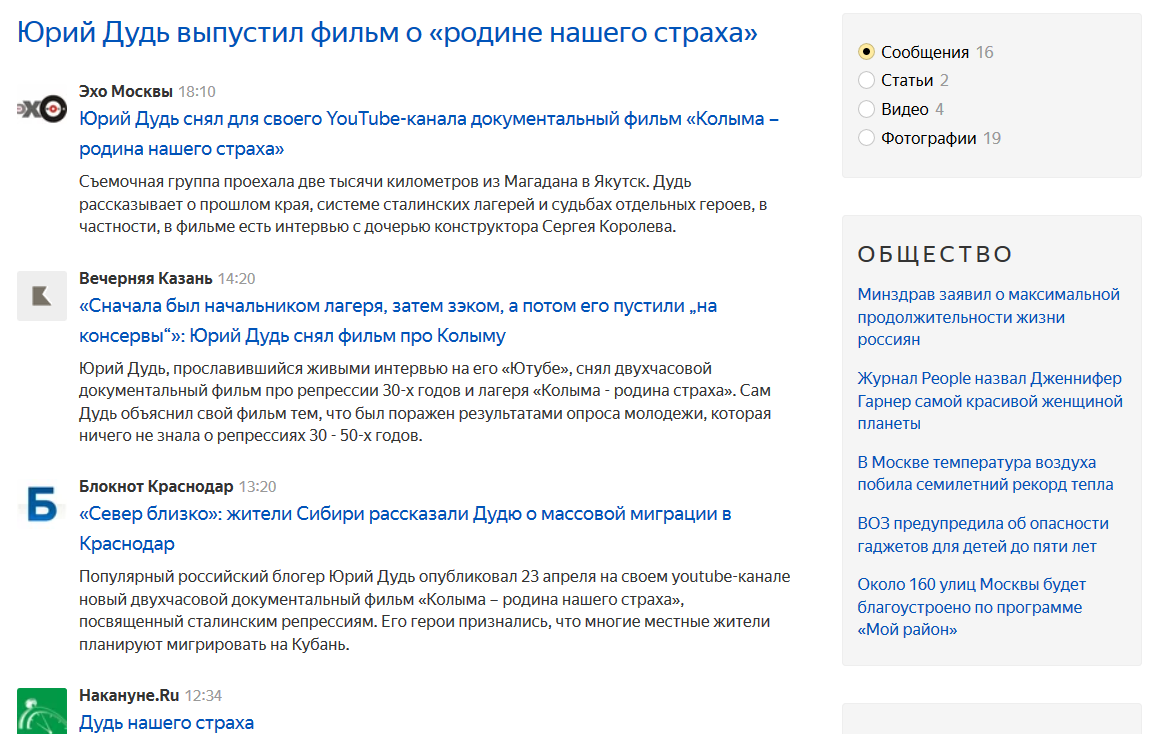Click the 14:20 timestamp

pos(236,279)
